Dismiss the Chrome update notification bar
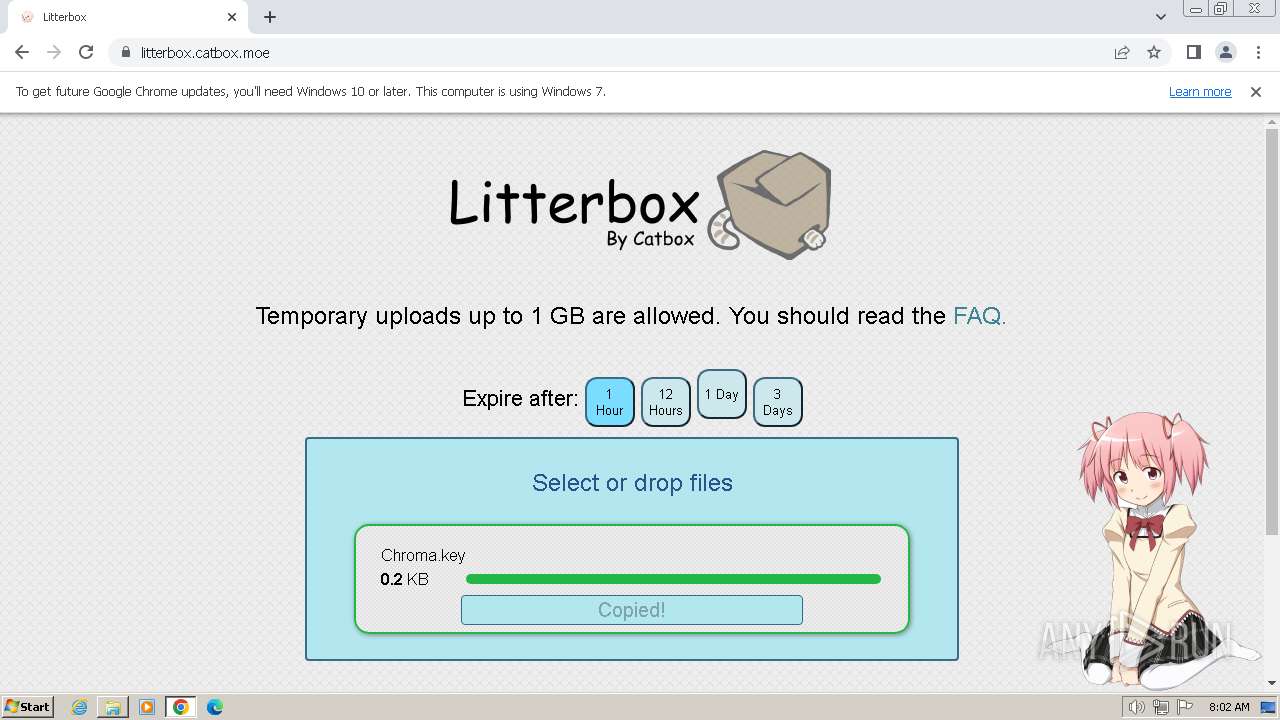The height and width of the screenshot is (720, 1280). [x=1256, y=91]
